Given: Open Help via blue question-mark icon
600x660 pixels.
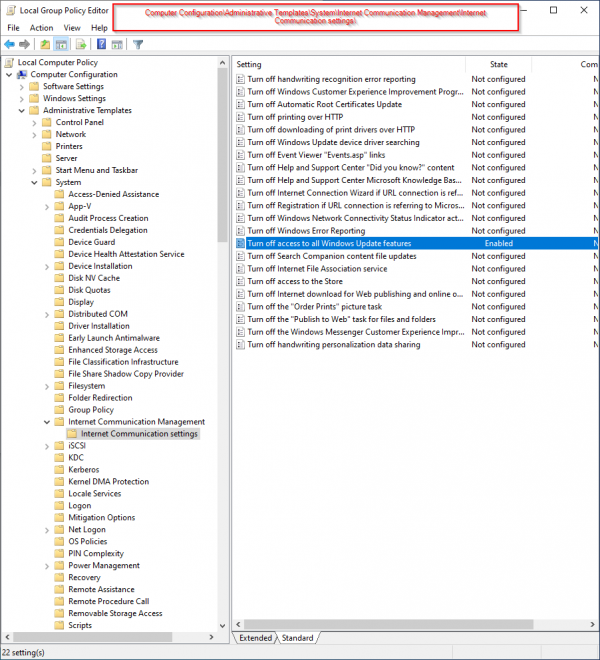Looking at the screenshot, I should point(101,44).
